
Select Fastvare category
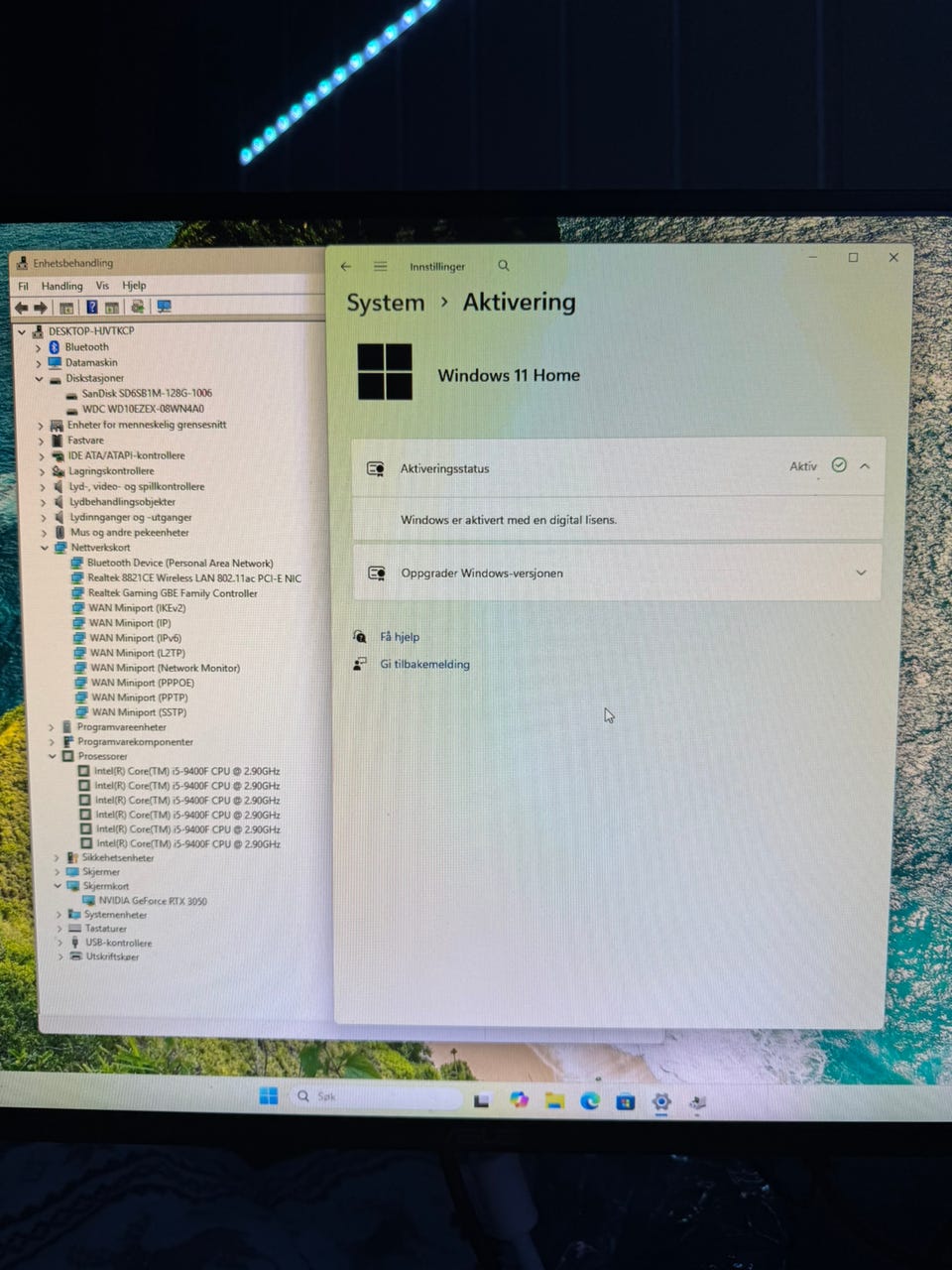pyautogui.click(x=85, y=441)
